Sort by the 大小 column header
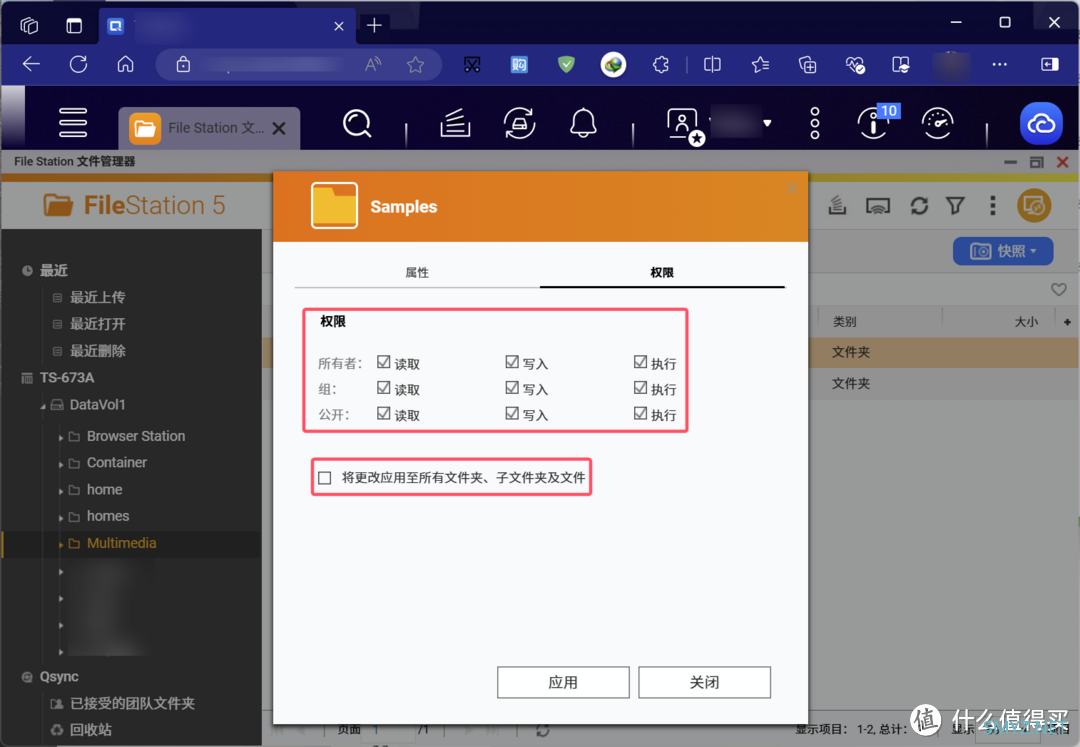This screenshot has width=1080, height=747. 1026,322
